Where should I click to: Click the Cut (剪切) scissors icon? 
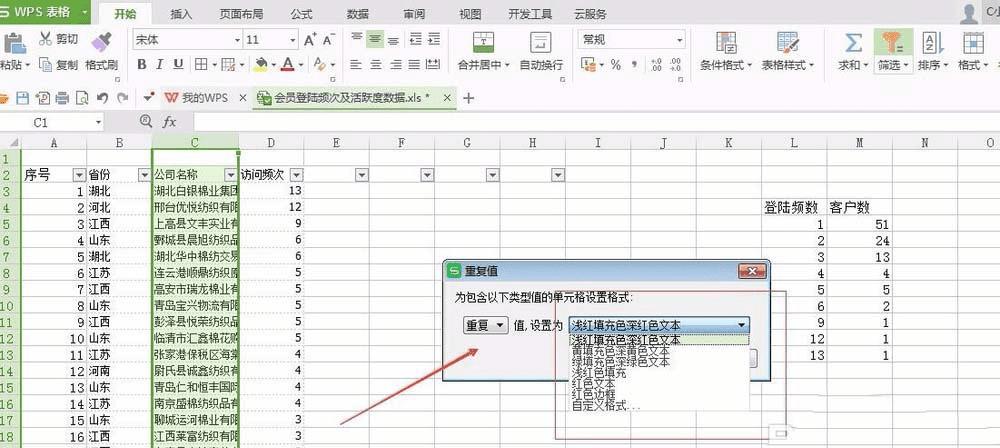45,38
